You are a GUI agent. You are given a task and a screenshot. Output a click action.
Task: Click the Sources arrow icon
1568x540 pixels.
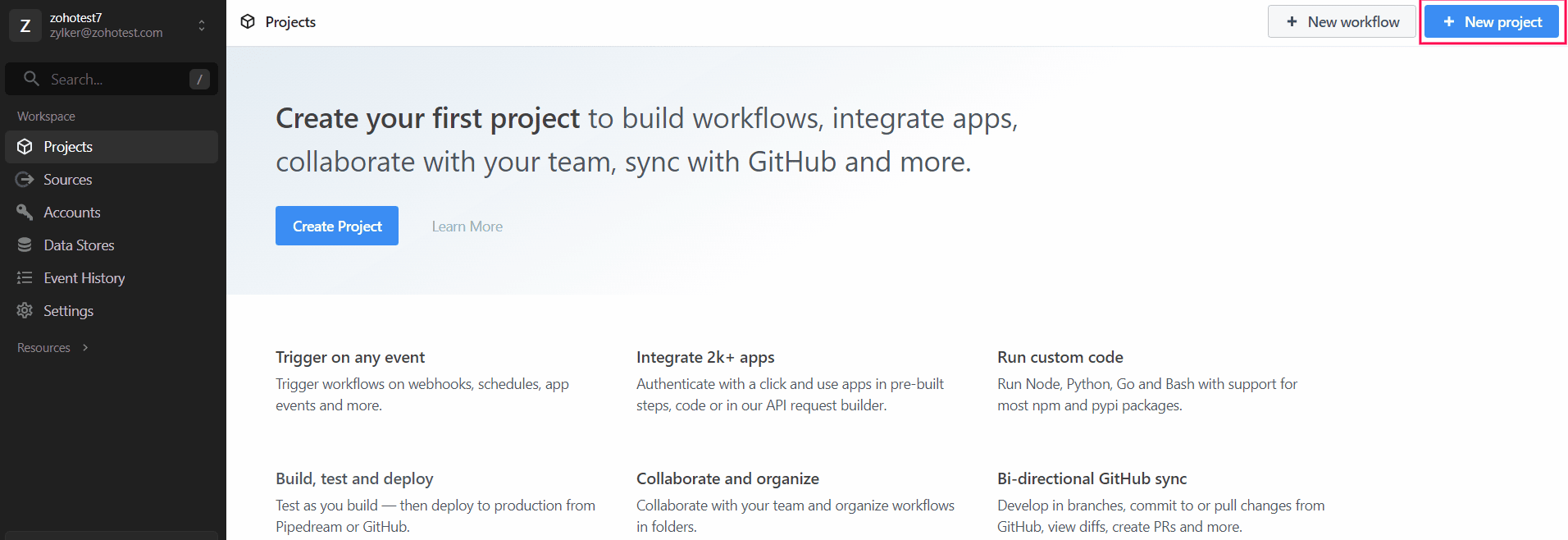coord(25,180)
